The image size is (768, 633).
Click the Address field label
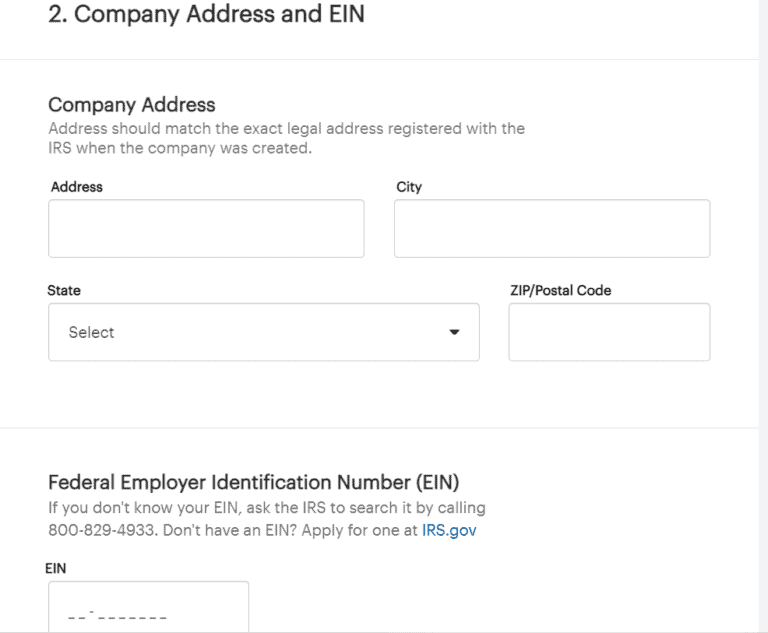pos(77,187)
